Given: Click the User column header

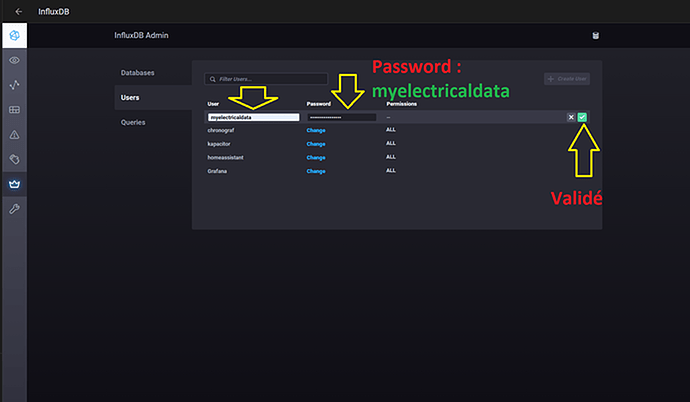Looking at the screenshot, I should tap(213, 104).
